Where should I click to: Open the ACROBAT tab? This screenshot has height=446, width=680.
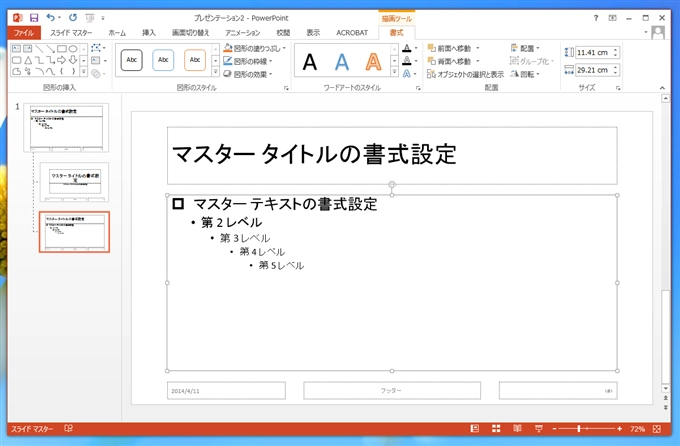352,33
